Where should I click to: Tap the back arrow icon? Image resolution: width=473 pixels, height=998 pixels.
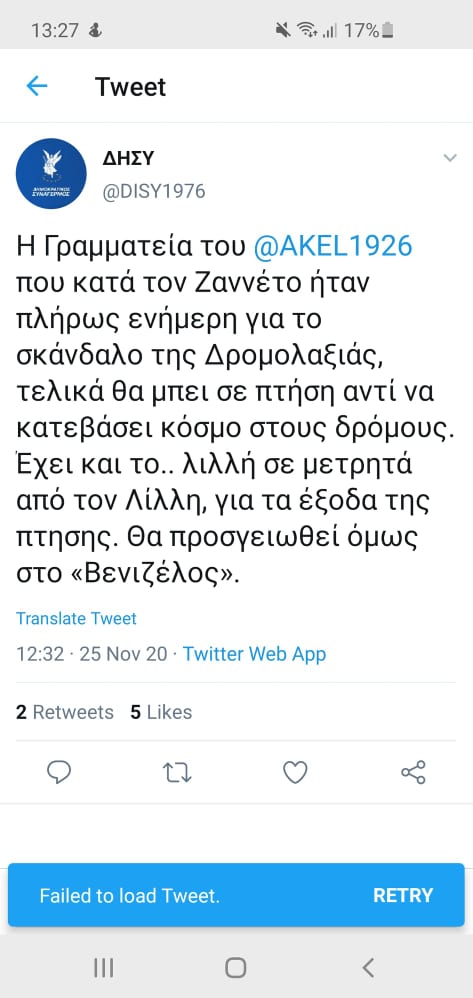[37, 86]
